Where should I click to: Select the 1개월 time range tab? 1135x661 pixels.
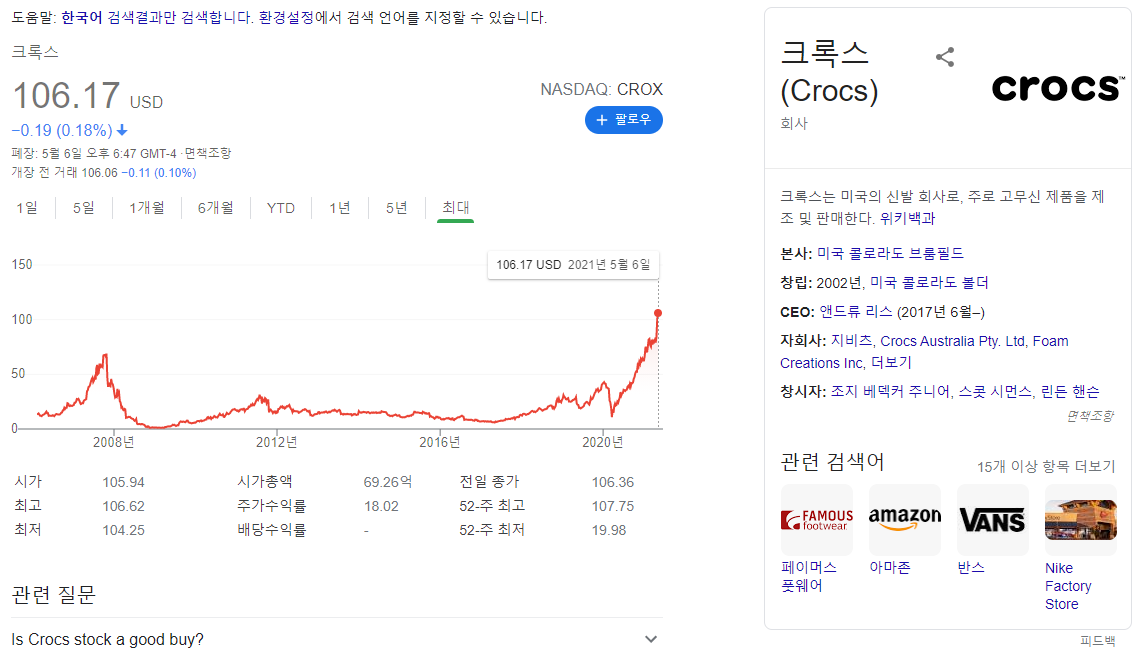[x=146, y=208]
